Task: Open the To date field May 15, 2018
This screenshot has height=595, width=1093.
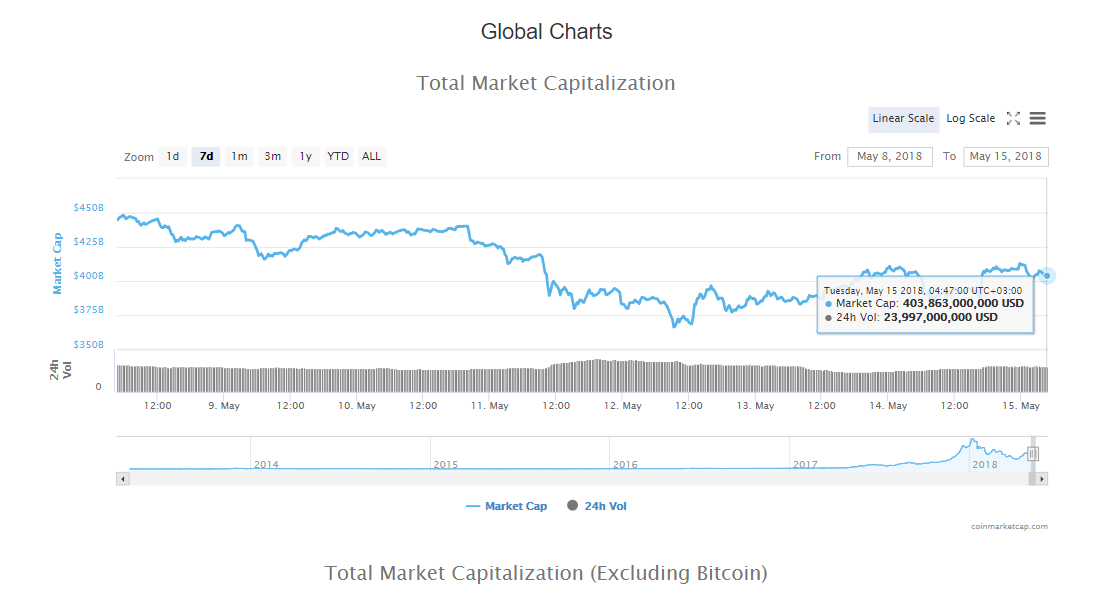Action: 1005,157
